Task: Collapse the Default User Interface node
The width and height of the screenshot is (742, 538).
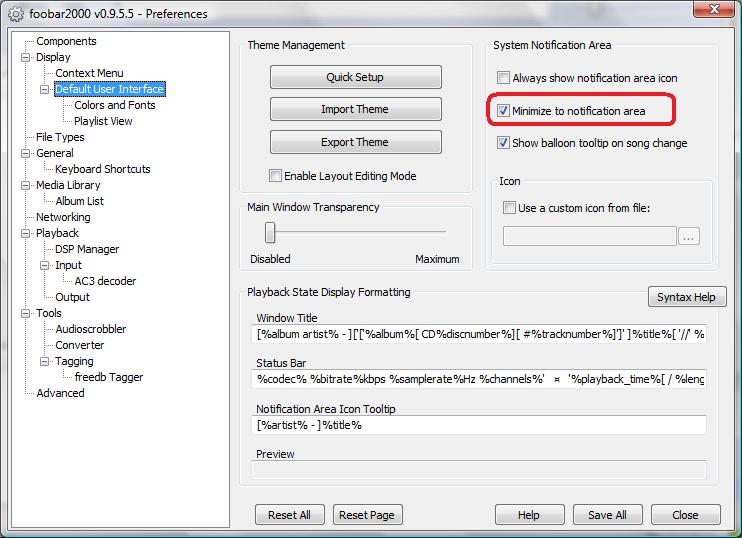Action: pyautogui.click(x=44, y=89)
